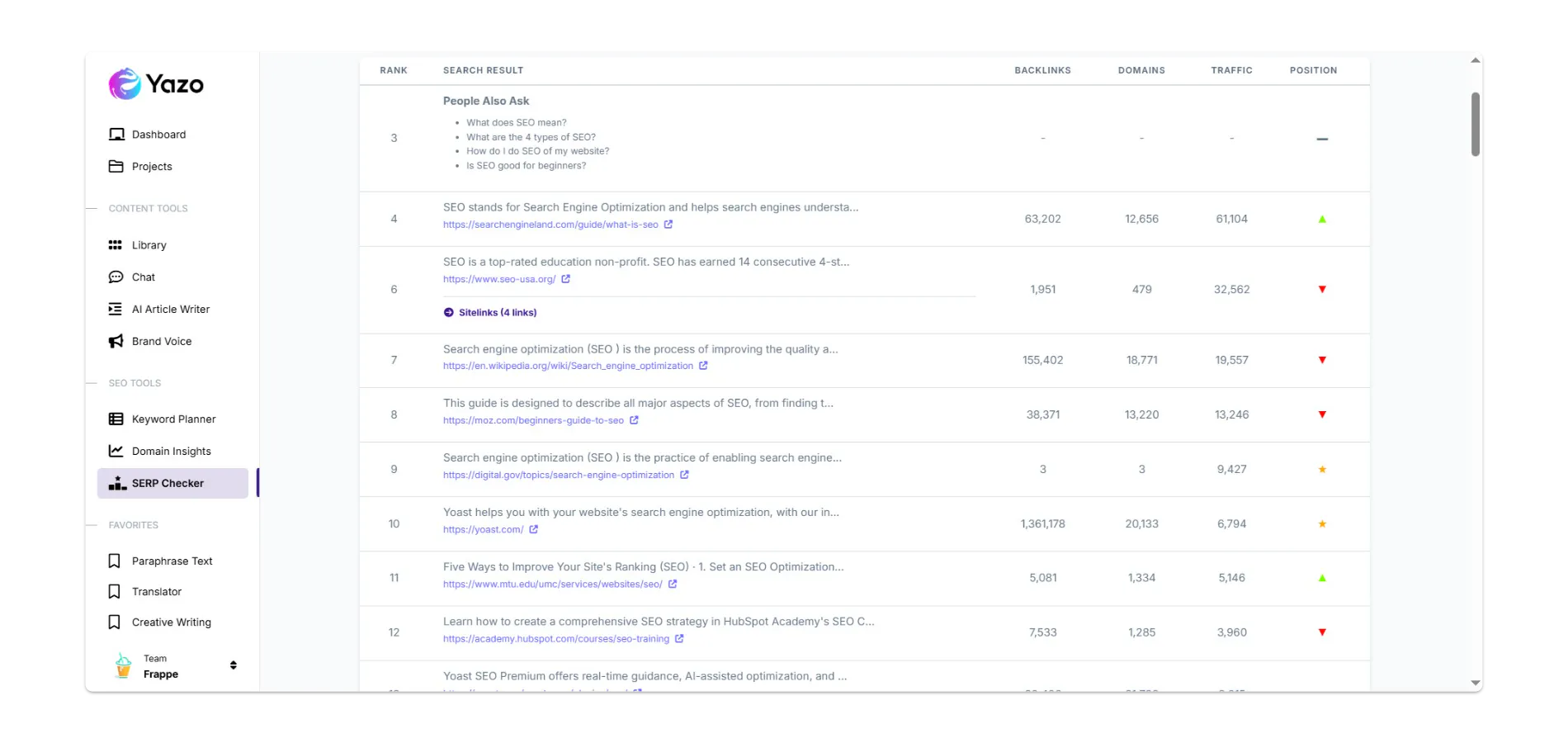Click green up arrow for rank 11
The height and width of the screenshot is (743, 1568).
[1322, 578]
